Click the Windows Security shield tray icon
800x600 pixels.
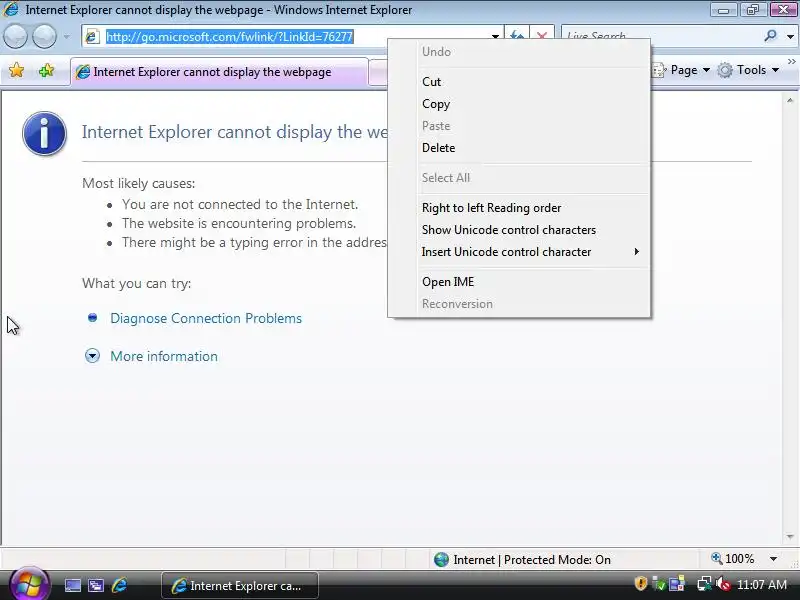641,583
